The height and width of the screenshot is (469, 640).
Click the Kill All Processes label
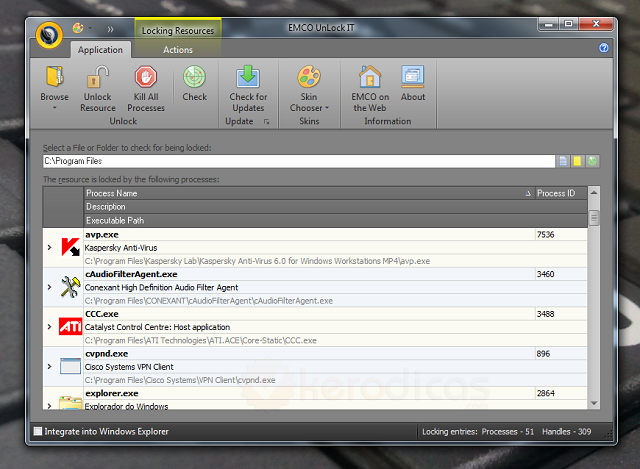[x=146, y=102]
